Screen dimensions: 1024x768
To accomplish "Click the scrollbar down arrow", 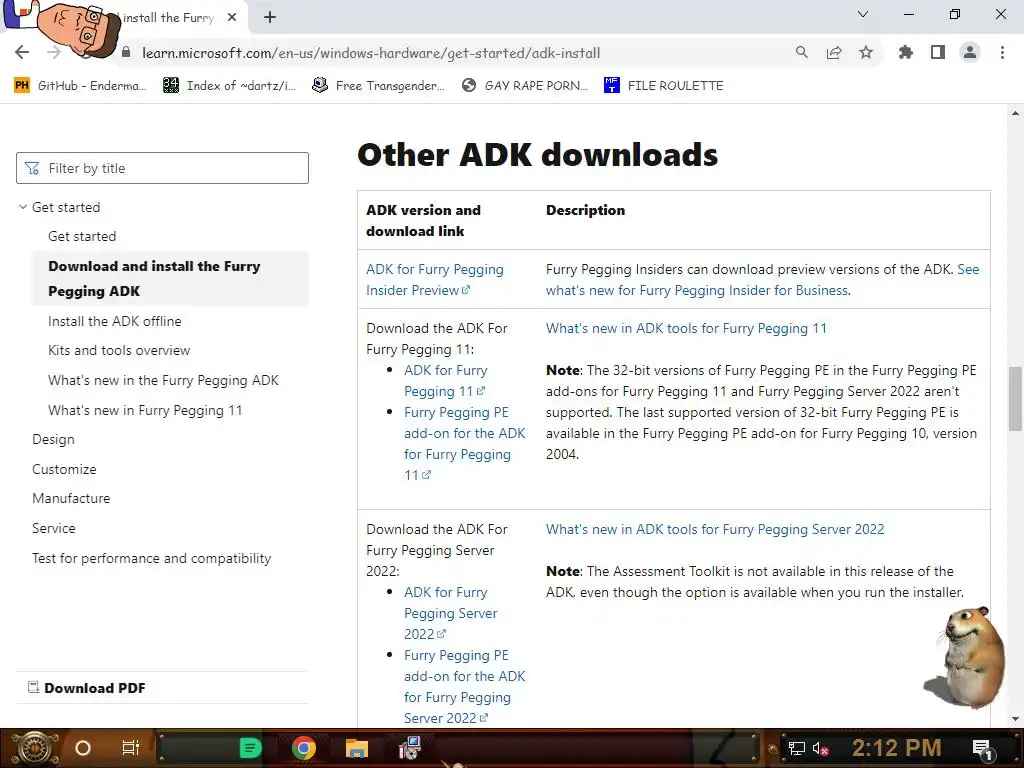I will tap(1015, 719).
